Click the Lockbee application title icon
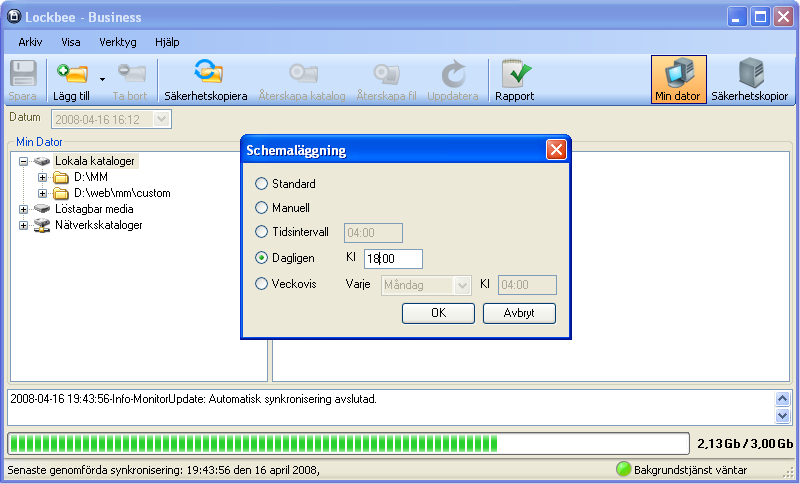 tap(14, 17)
